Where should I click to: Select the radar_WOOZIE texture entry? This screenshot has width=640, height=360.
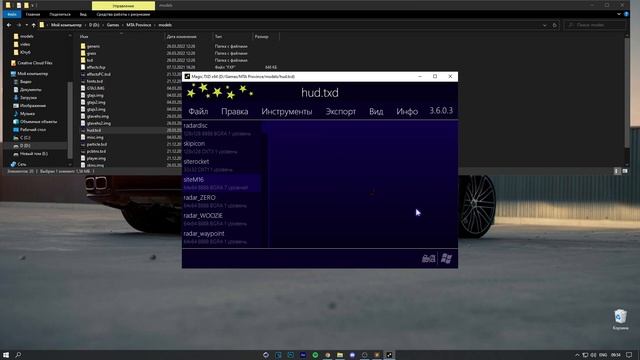click(x=221, y=219)
